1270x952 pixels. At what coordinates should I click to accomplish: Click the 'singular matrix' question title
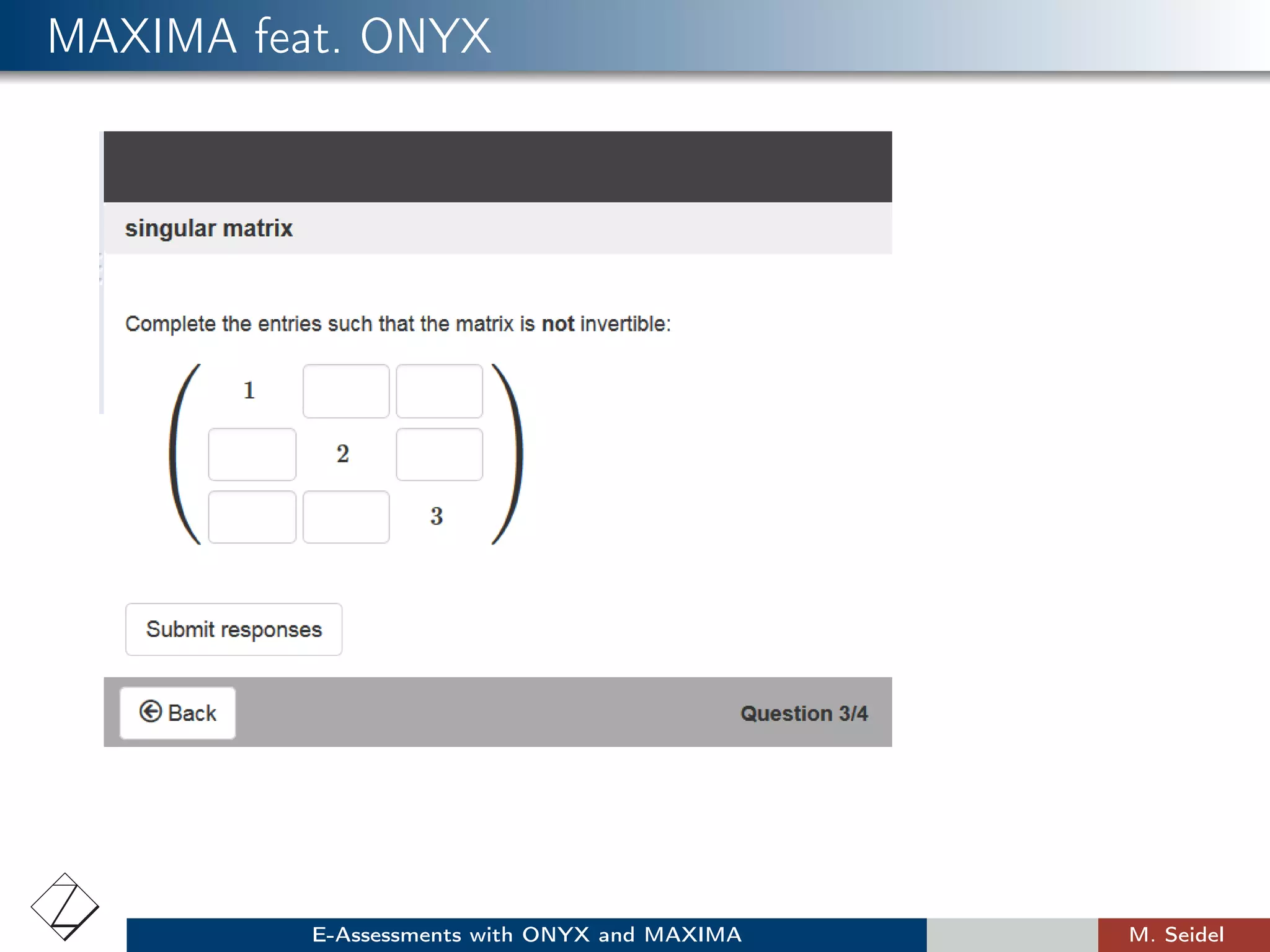(209, 228)
